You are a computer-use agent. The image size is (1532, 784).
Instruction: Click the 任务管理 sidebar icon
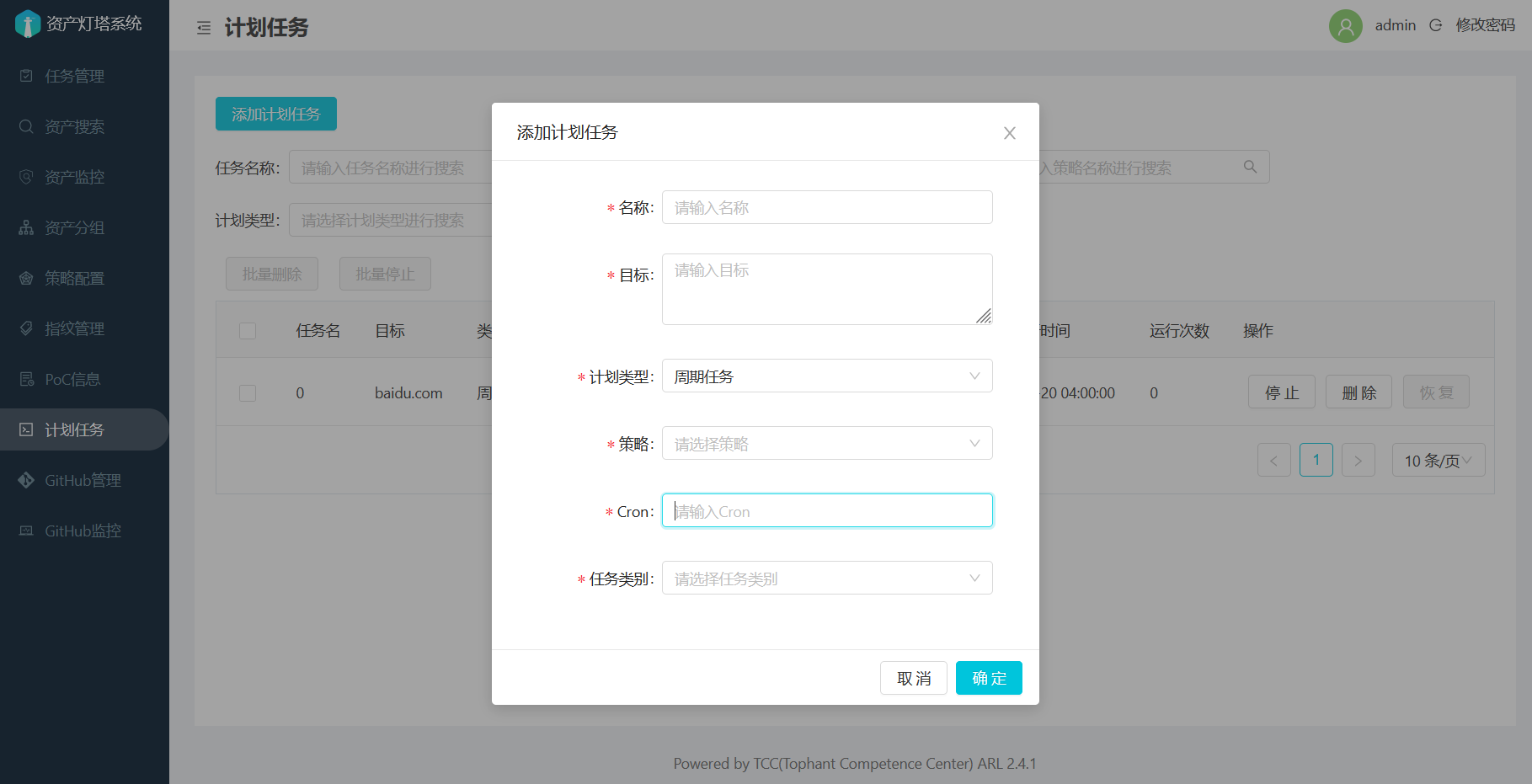click(26, 76)
